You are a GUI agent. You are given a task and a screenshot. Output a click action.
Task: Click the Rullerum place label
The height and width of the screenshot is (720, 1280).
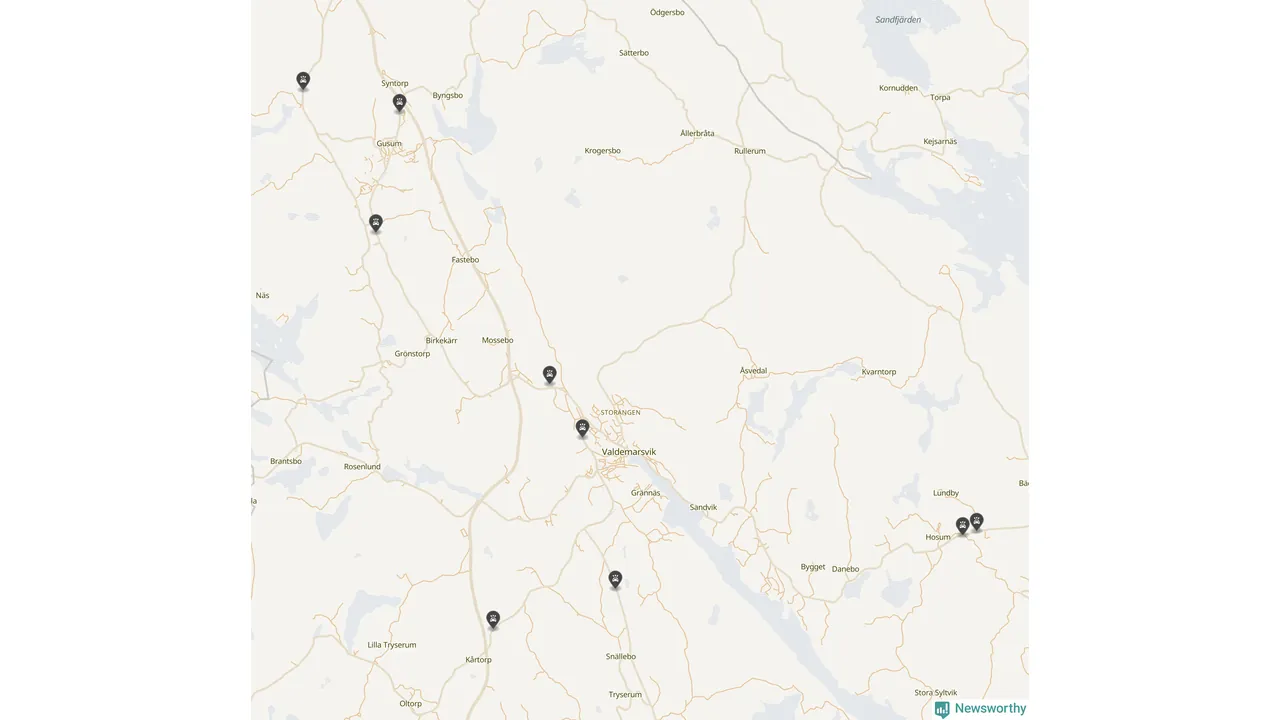750,151
